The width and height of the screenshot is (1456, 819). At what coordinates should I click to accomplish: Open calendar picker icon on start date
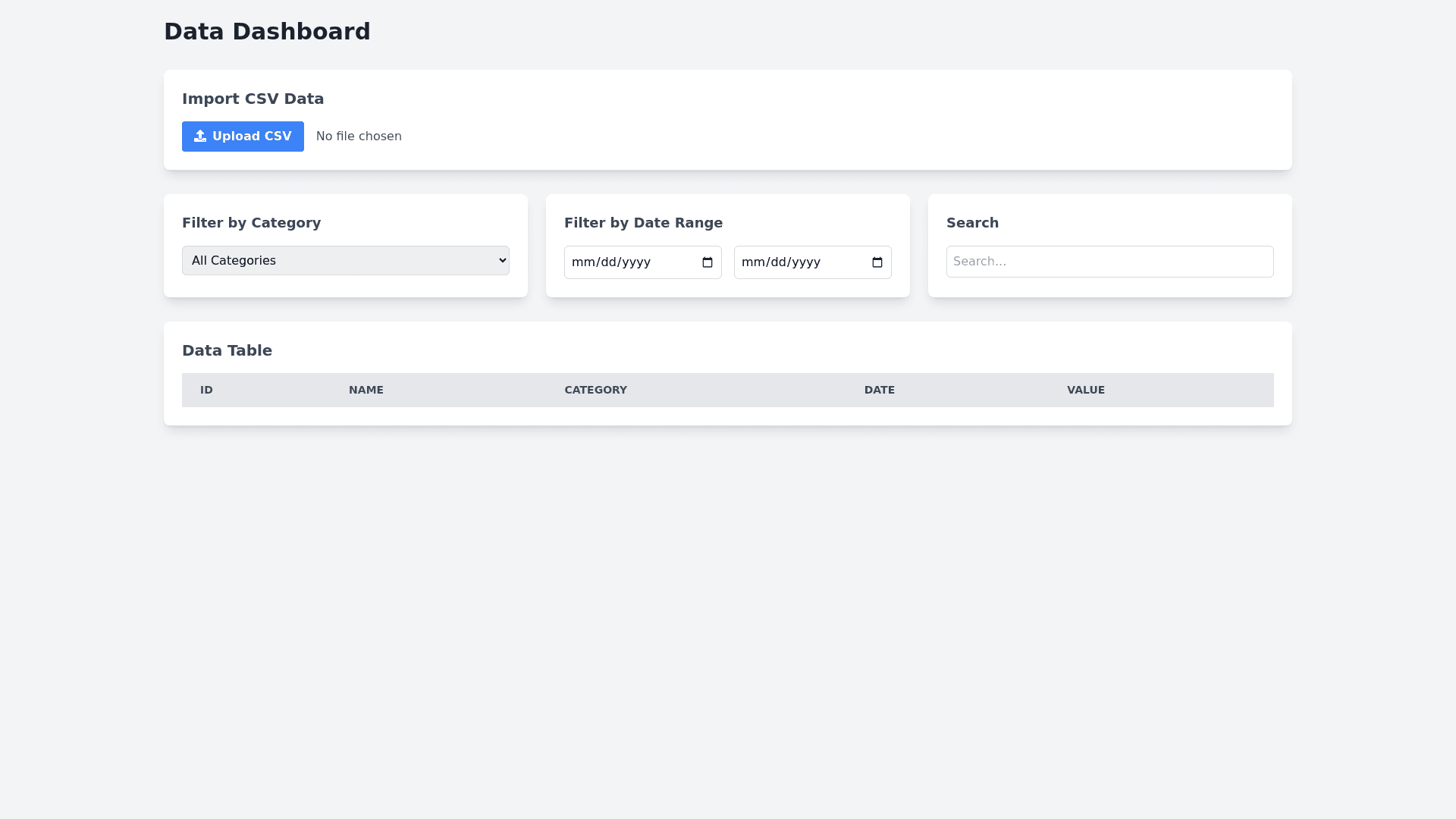[x=708, y=262]
